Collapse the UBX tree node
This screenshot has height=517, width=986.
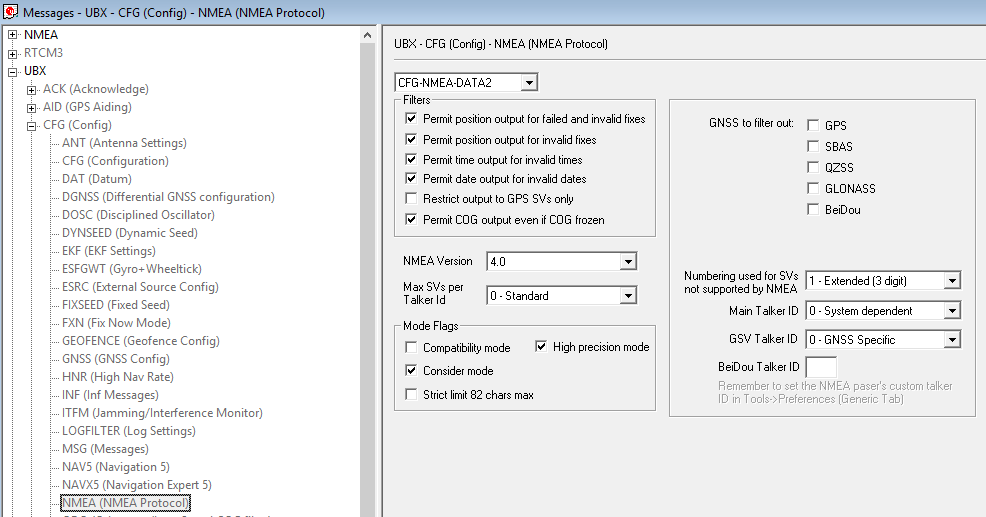coord(13,71)
